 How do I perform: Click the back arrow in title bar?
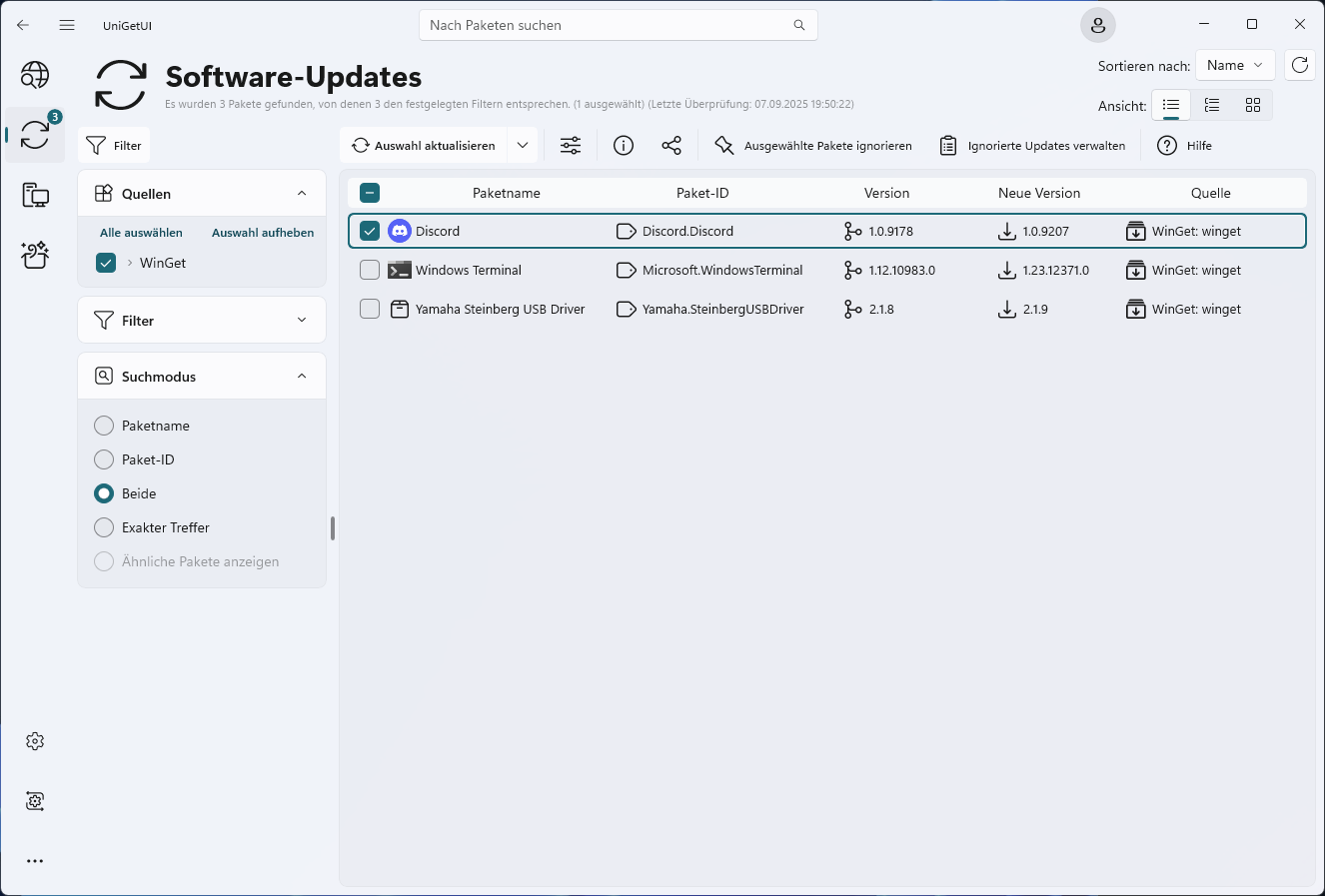(23, 25)
